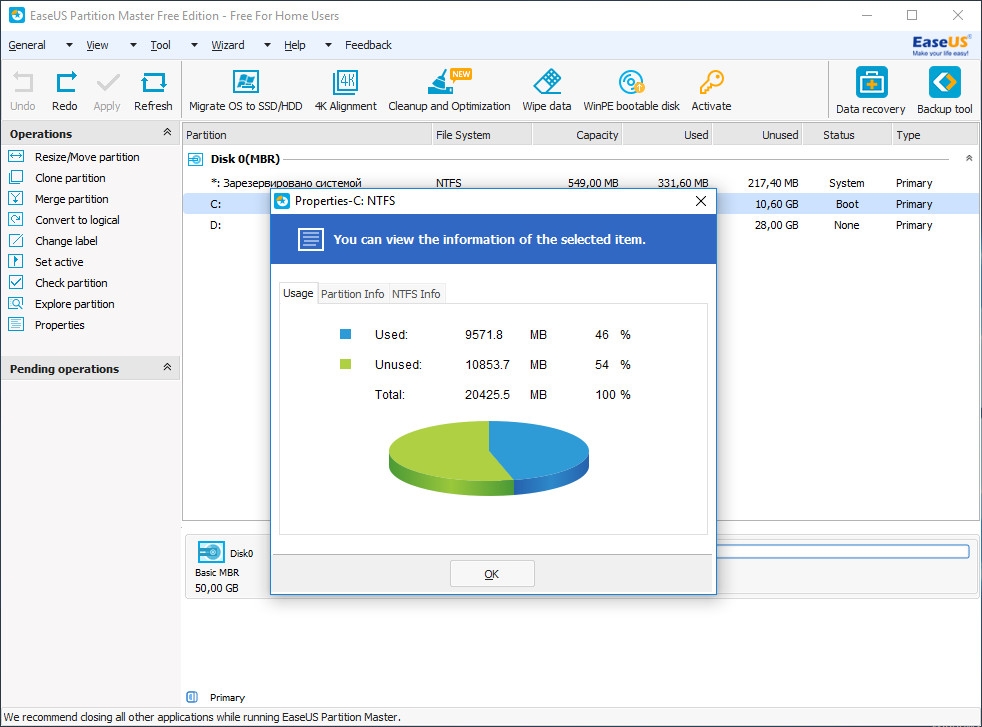Viewport: 982px width, 727px height.
Task: Sort by the Status column header
Action: click(847, 135)
